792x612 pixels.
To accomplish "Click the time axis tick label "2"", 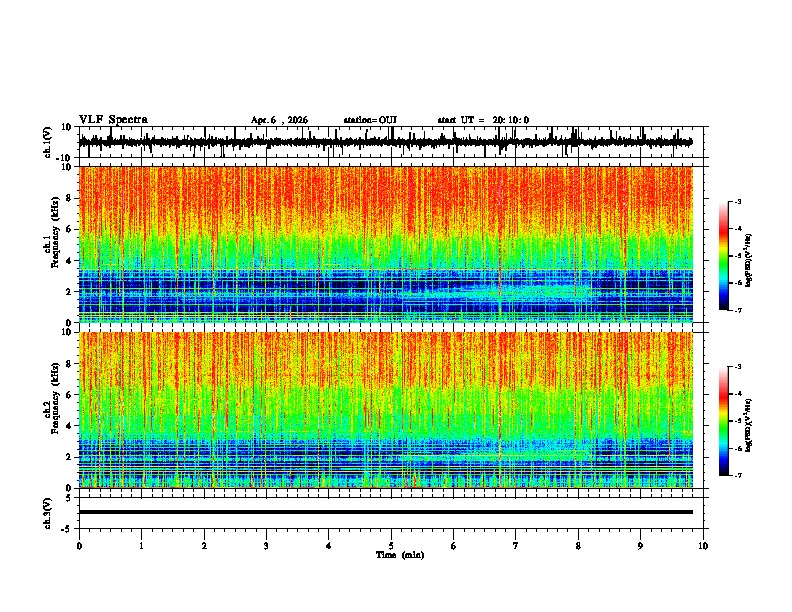I will tap(204, 546).
